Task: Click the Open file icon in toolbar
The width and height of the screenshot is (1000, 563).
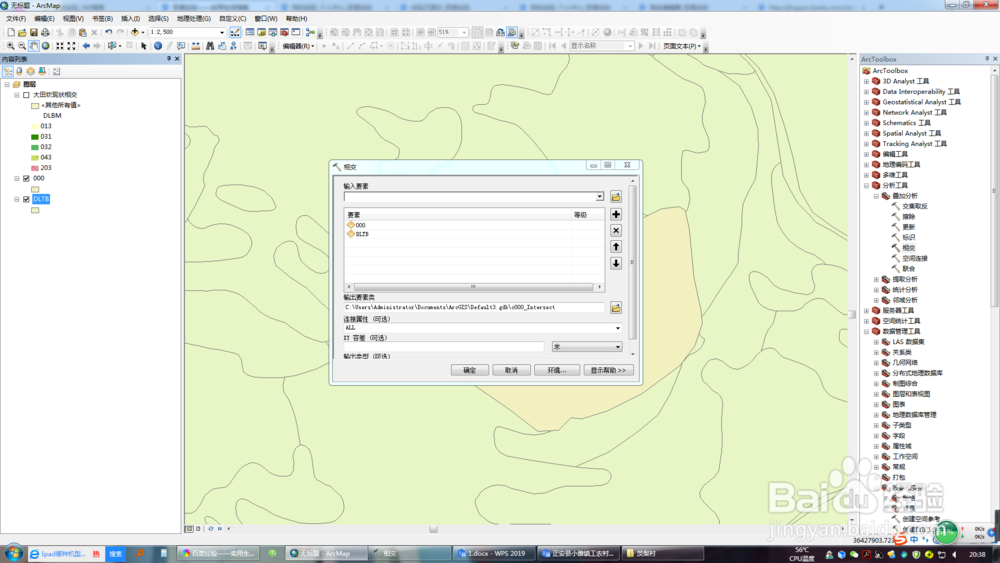Action: click(22, 32)
